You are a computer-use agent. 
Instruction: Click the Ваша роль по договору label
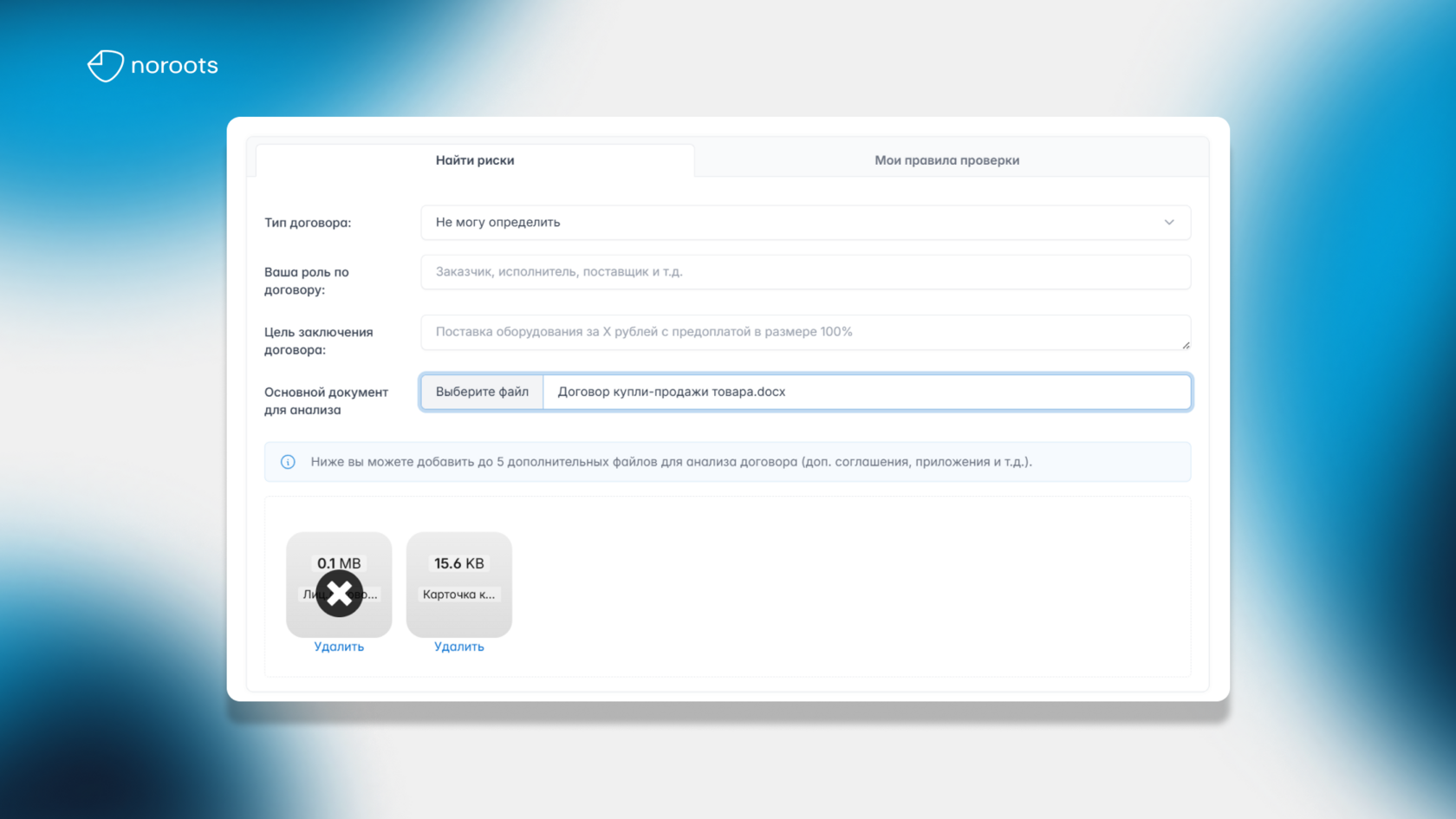(307, 281)
